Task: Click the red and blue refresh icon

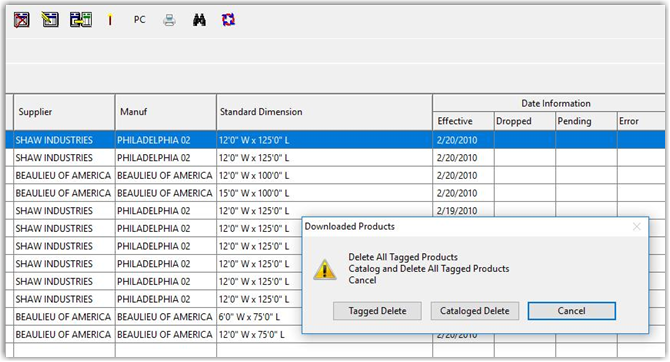Action: coord(228,20)
